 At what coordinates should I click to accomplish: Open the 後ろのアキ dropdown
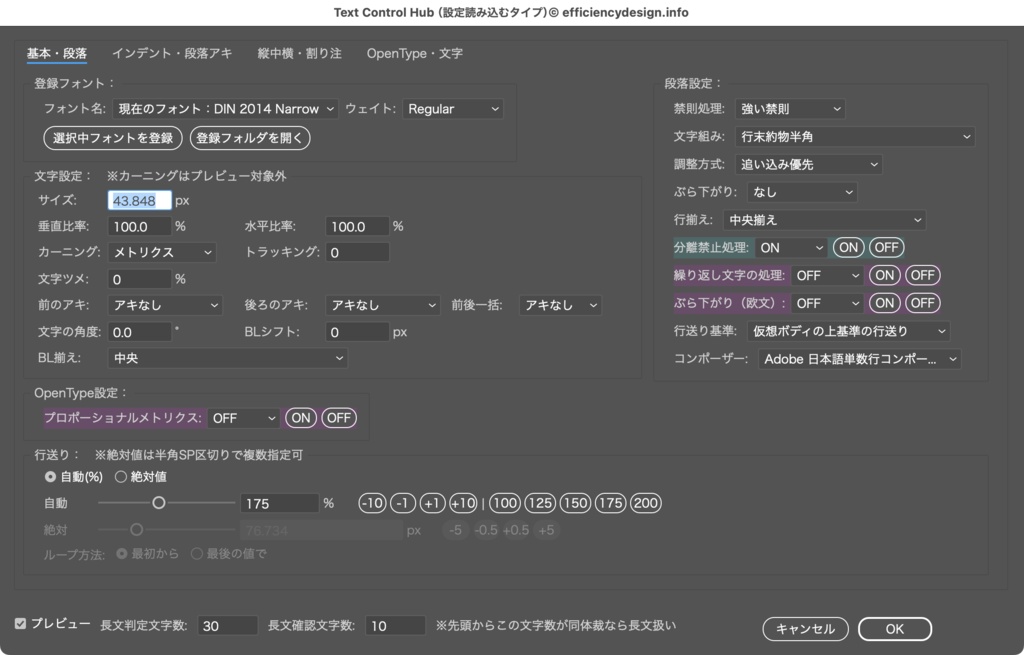383,305
